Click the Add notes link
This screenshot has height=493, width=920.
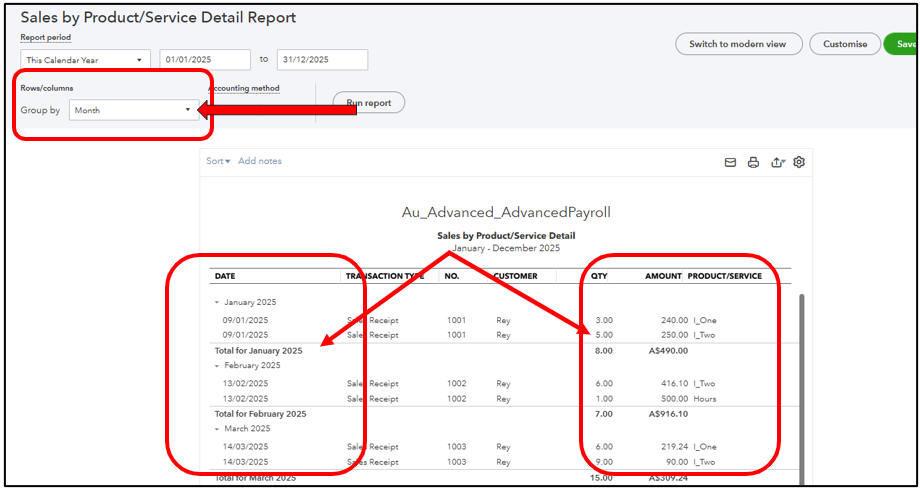point(260,161)
